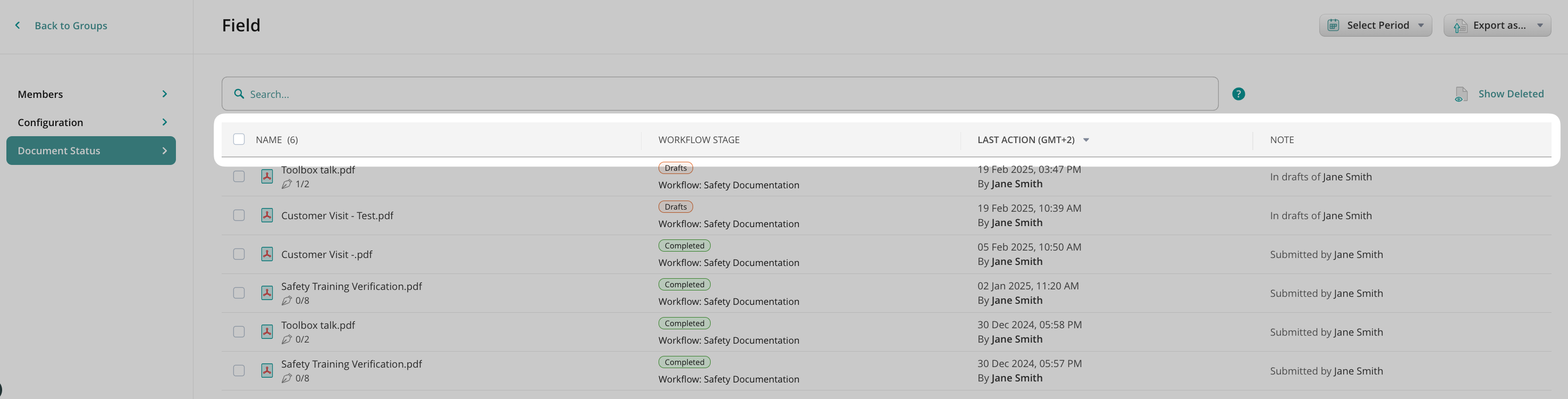Viewport: 1568px width, 399px height.
Task: Select the Customer Visit -.pdf row checkbox
Action: click(x=239, y=254)
